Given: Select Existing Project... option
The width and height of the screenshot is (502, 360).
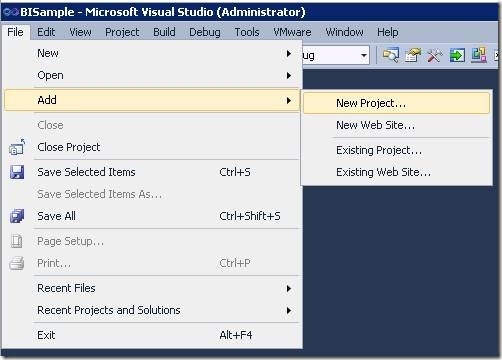Looking at the screenshot, I should 396,150.
